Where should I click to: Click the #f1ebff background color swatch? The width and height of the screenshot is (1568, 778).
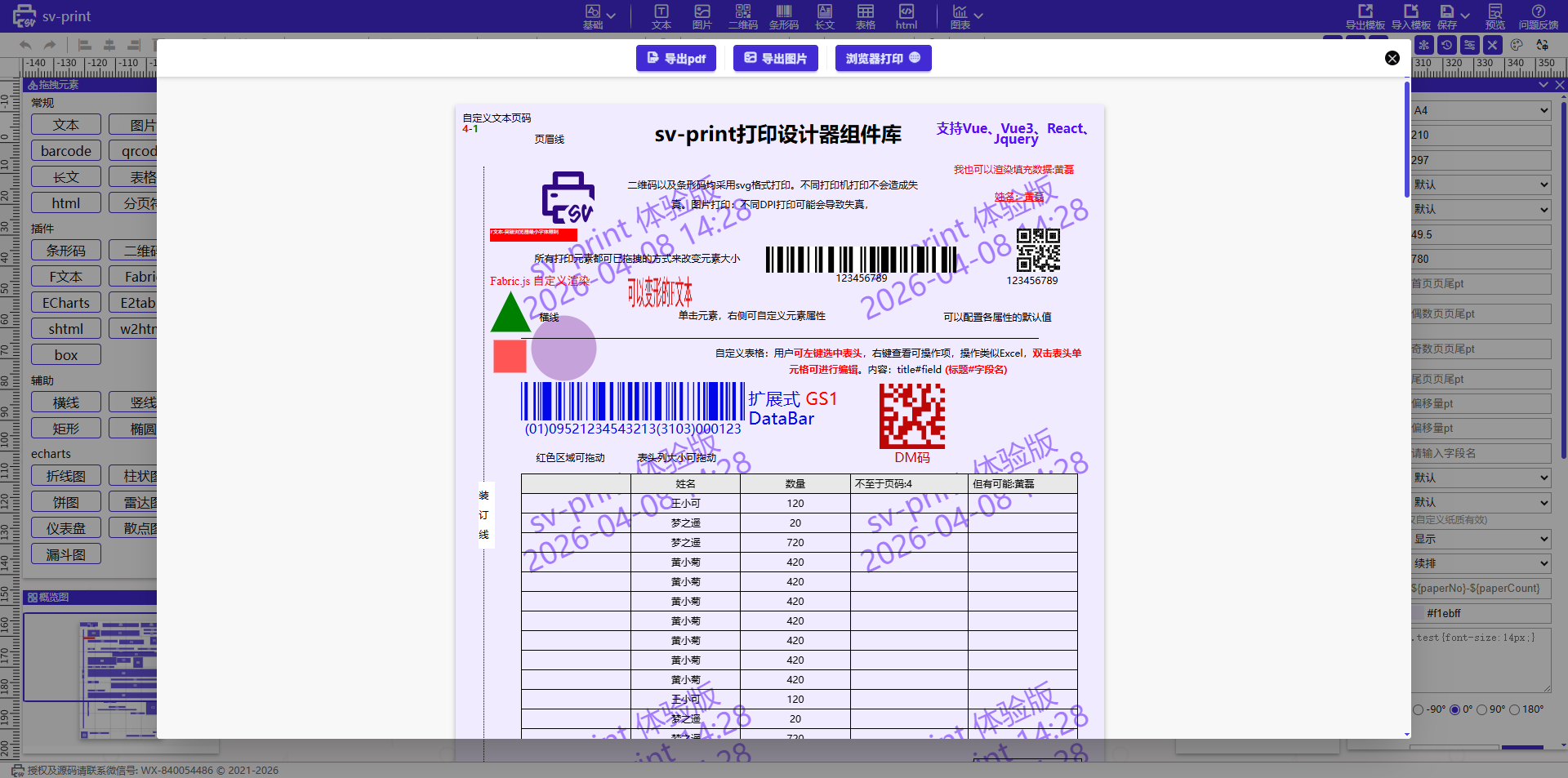[x=1419, y=613]
